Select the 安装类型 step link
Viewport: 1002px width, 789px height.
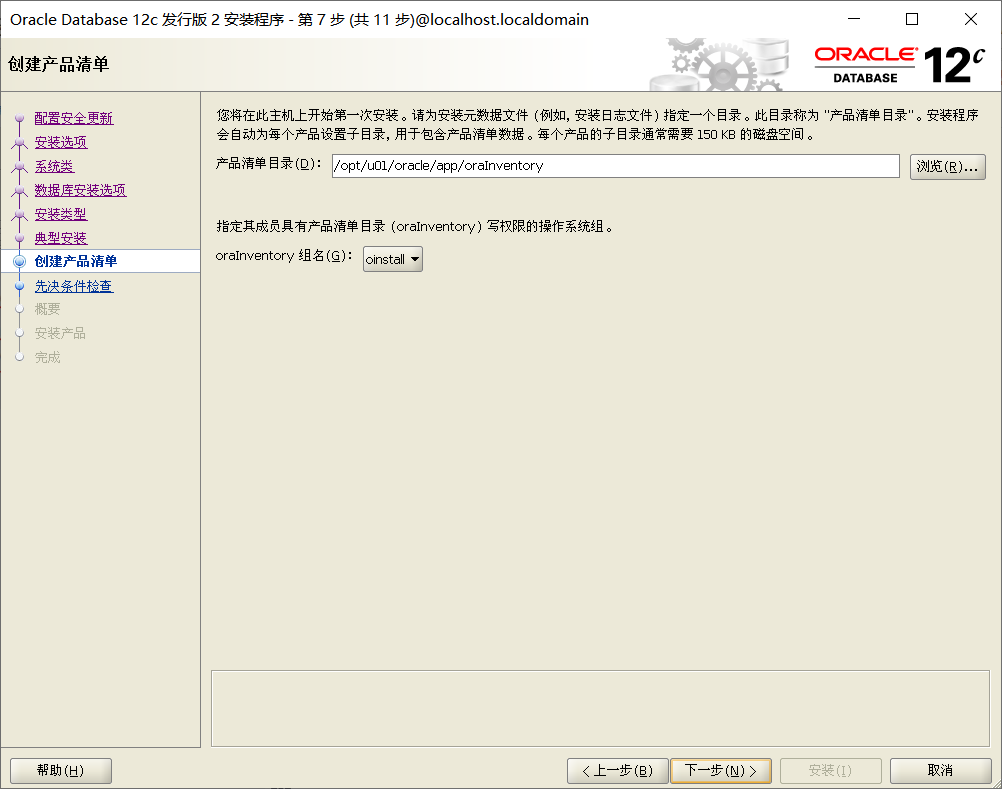[61, 214]
